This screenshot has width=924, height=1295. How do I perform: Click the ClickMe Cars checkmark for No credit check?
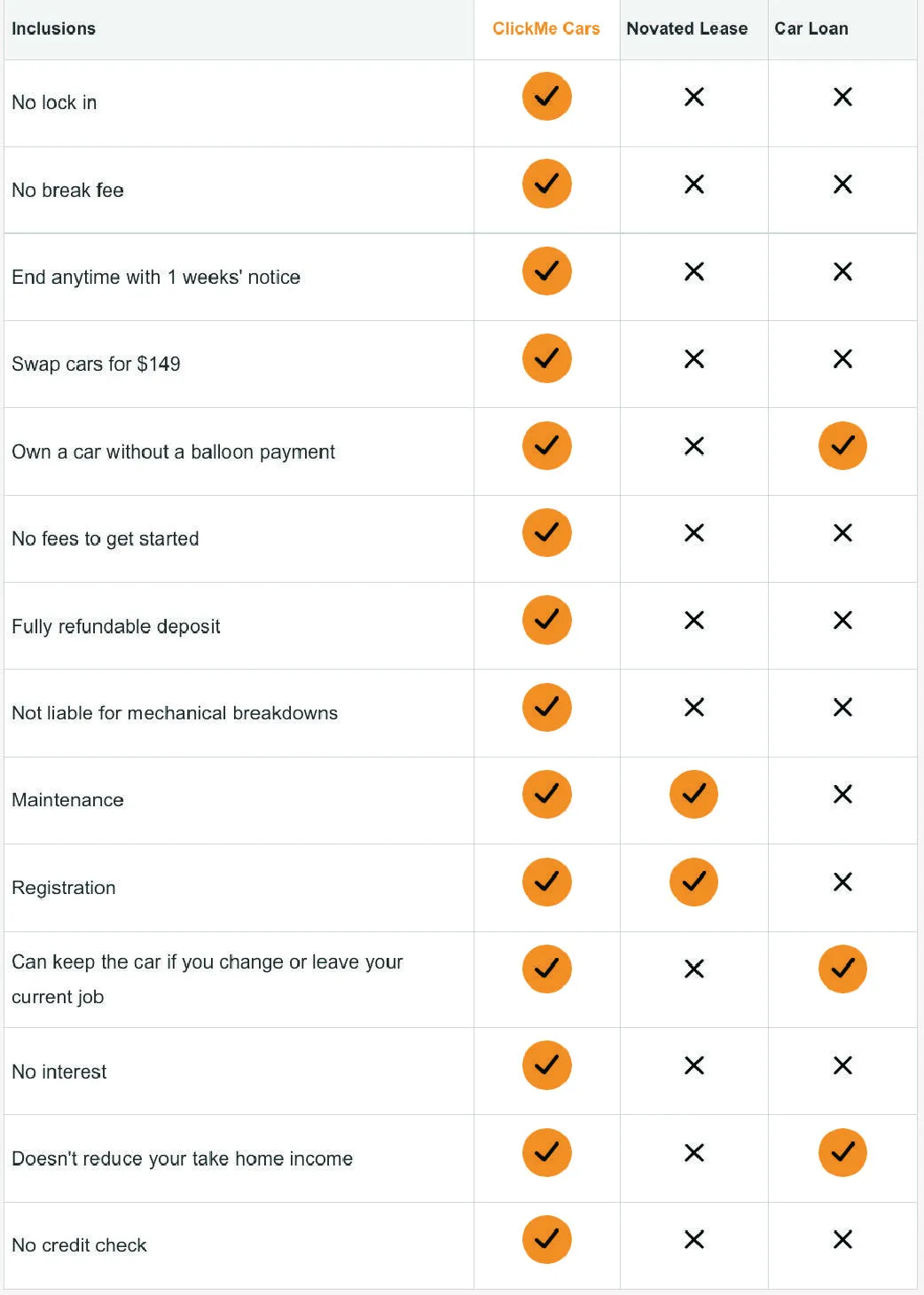coord(546,1239)
